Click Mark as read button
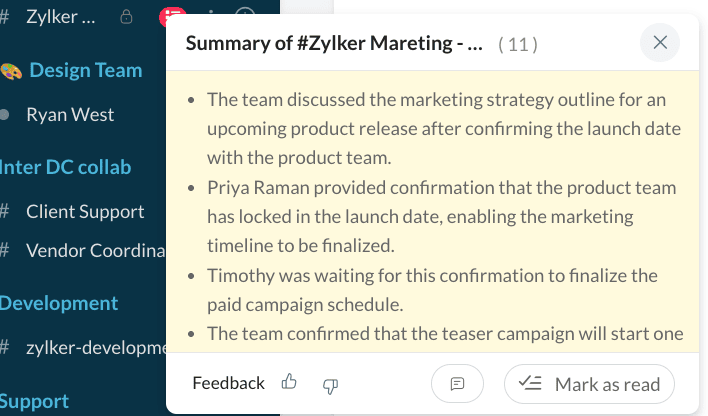The image size is (708, 416). tap(589, 384)
